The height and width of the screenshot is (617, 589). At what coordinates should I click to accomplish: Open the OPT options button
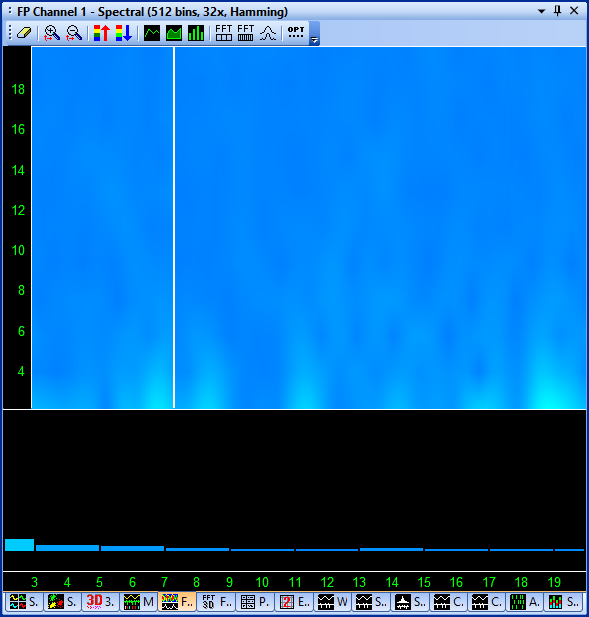point(296,32)
